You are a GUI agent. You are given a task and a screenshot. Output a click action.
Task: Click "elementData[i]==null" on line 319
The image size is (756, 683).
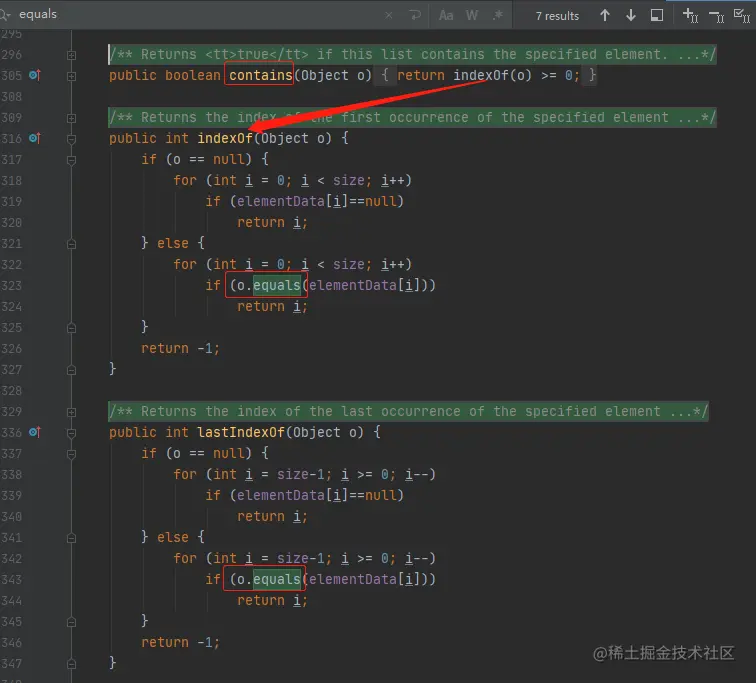click(x=316, y=201)
